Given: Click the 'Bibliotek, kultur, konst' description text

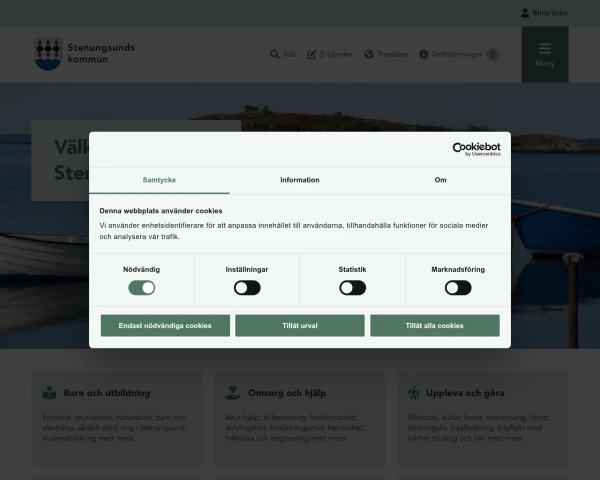Looking at the screenshot, I should tap(479, 428).
